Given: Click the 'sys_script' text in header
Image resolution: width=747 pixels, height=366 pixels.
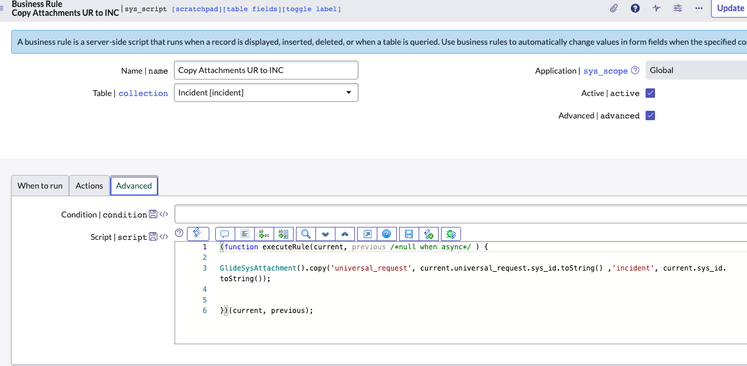Looking at the screenshot, I should (145, 9).
